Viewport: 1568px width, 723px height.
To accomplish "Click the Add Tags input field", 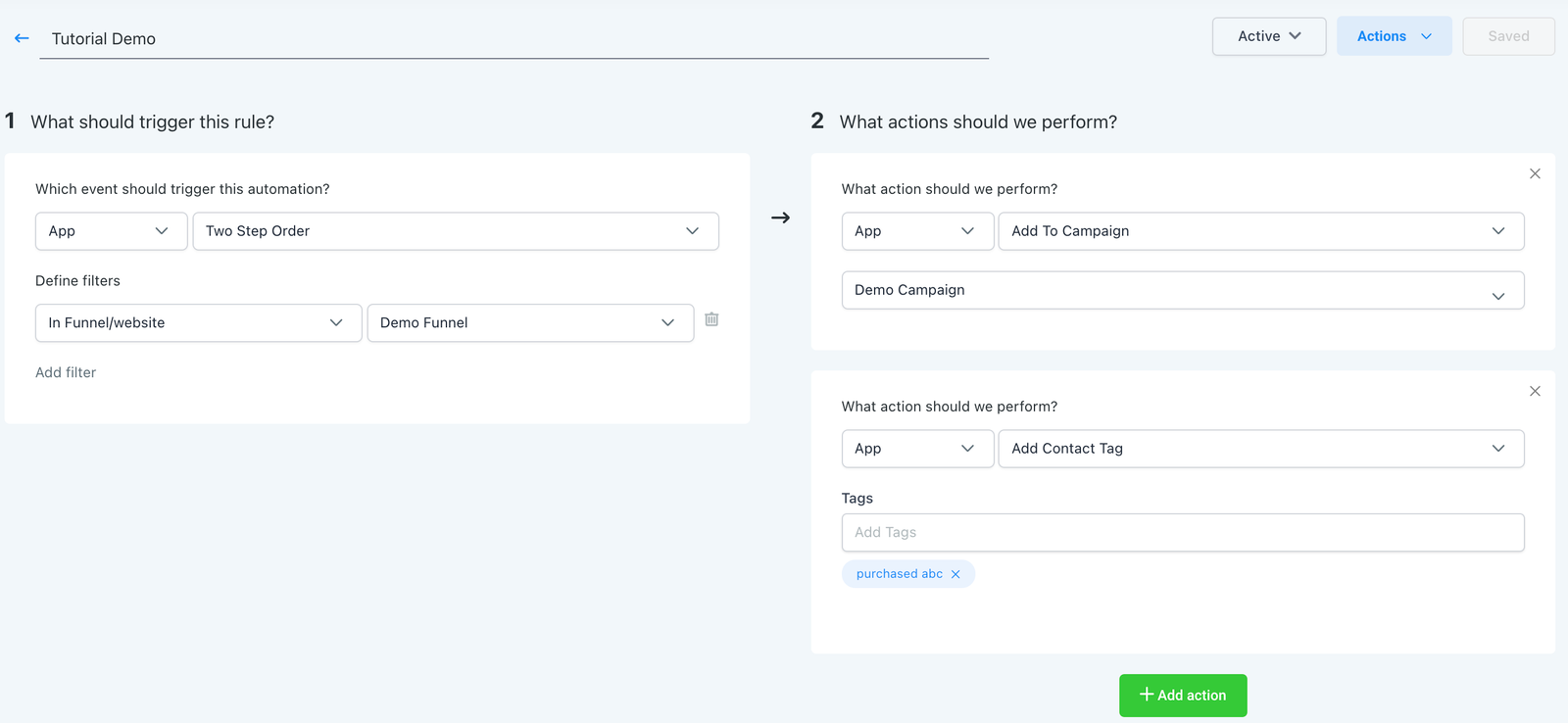I will point(1182,532).
